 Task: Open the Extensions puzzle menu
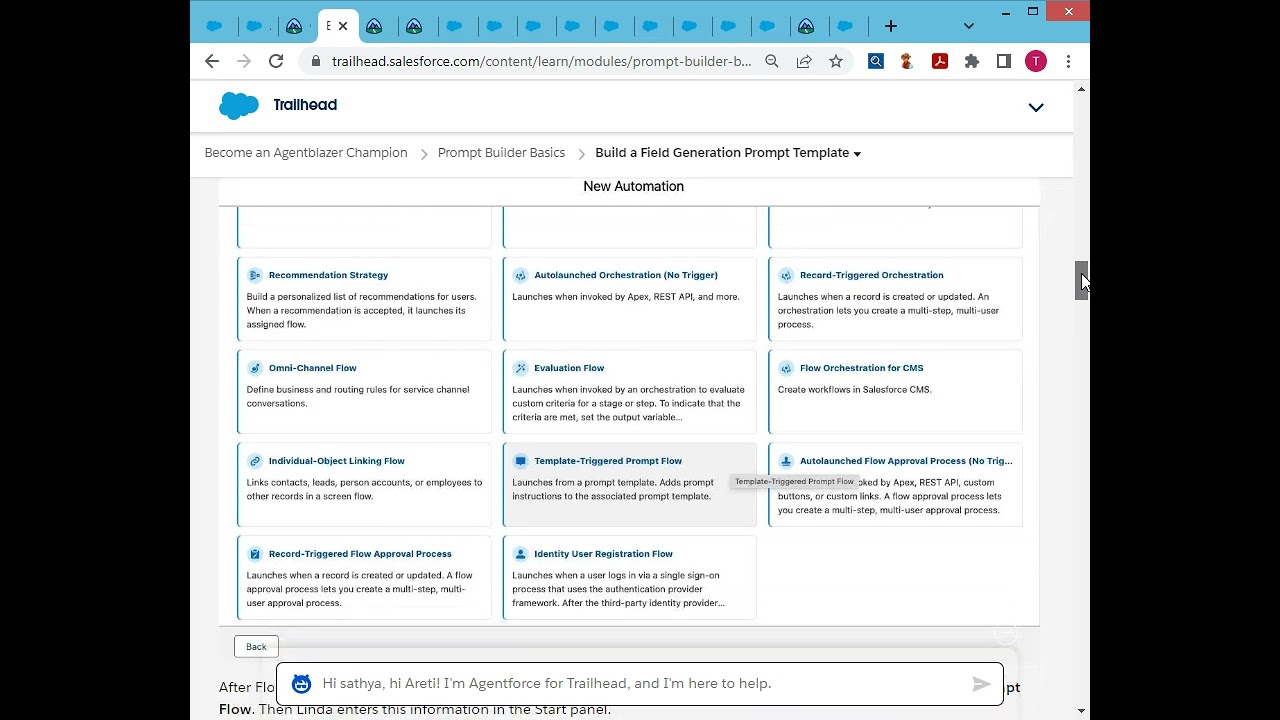point(972,61)
